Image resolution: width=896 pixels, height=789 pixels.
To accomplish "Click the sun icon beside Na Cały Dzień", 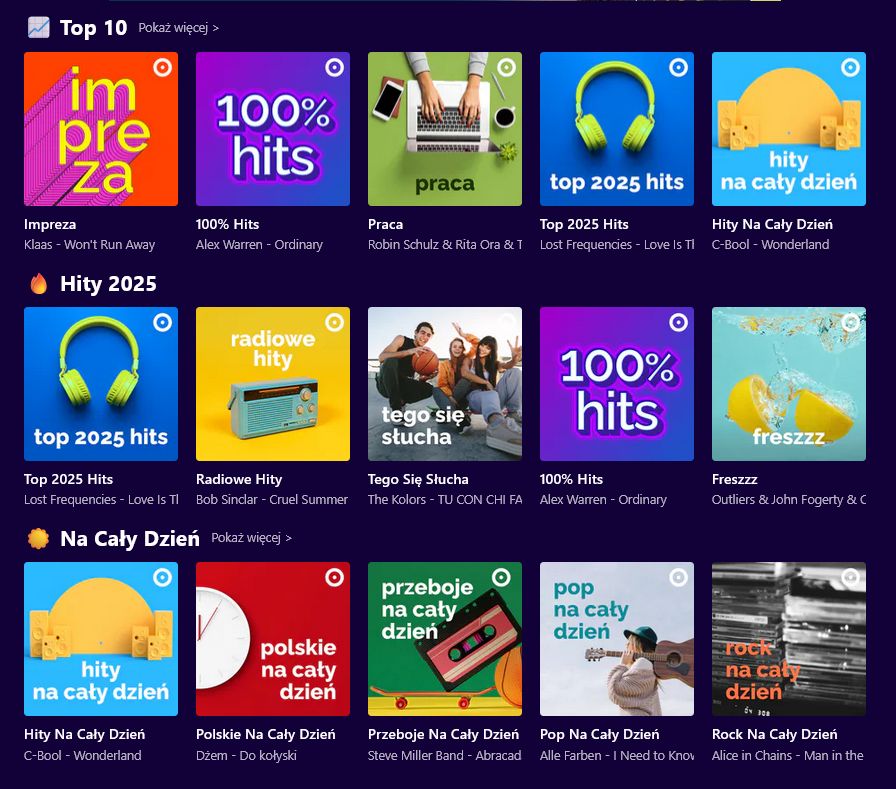I will (38, 539).
